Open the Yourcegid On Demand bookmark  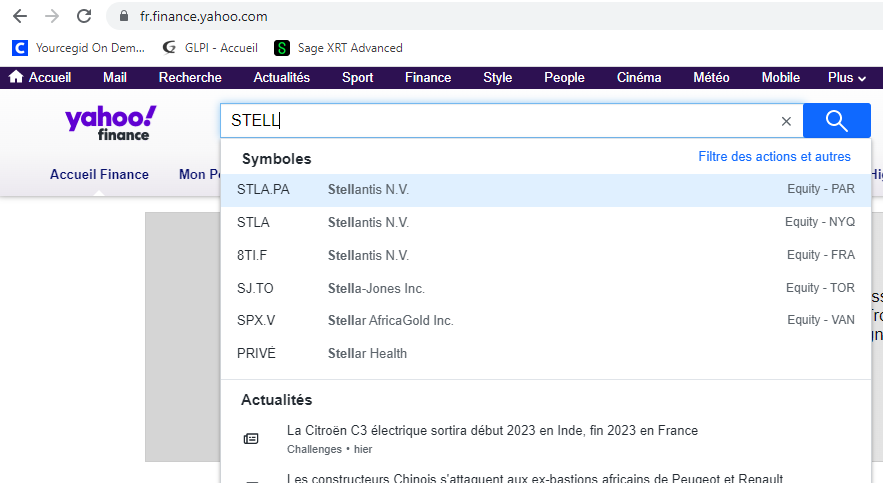point(78,48)
